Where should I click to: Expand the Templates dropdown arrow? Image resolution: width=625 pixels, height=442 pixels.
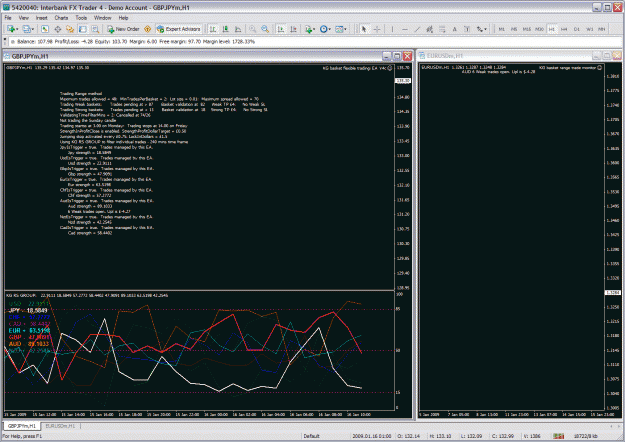(x=345, y=29)
